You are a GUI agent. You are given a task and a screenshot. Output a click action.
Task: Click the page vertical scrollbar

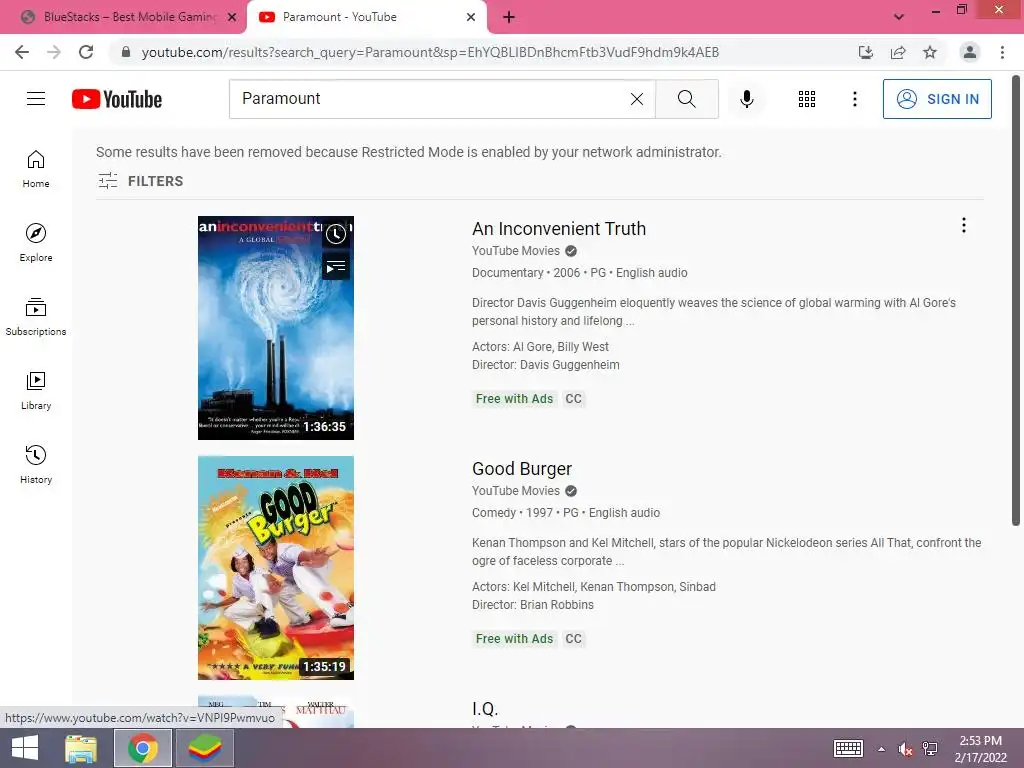pos(1016,300)
